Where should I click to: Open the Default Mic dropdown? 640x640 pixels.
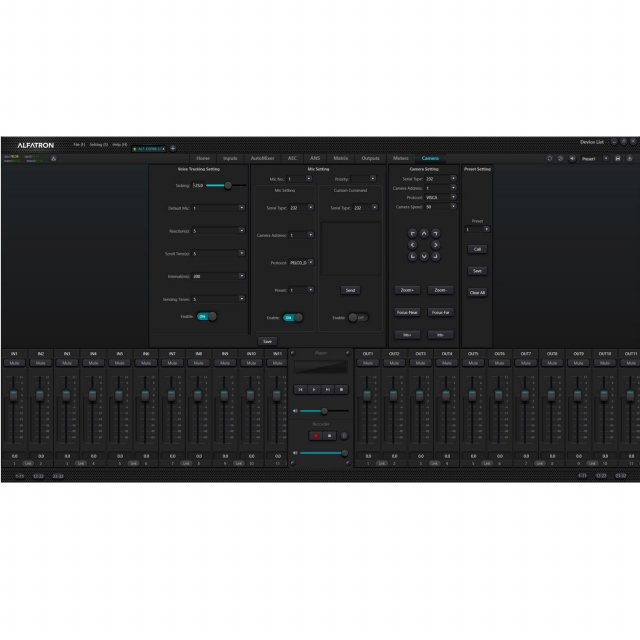coord(218,208)
